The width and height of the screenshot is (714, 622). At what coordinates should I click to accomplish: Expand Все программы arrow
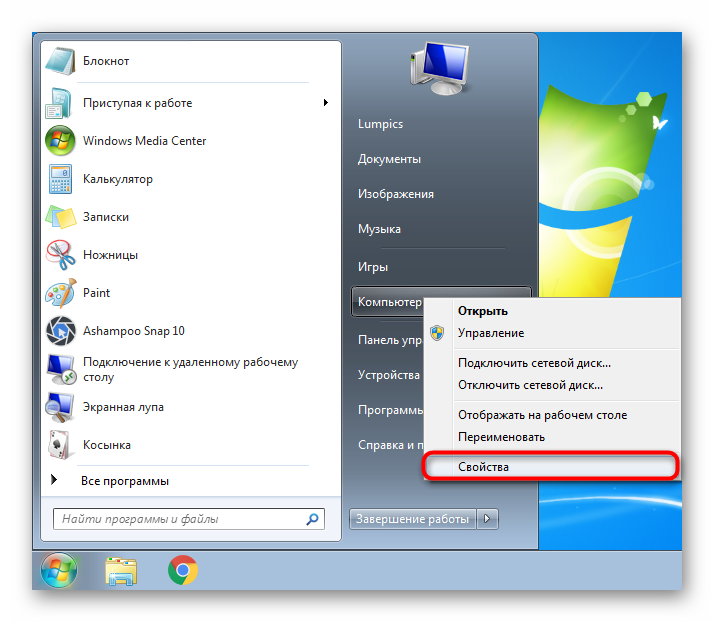point(54,479)
